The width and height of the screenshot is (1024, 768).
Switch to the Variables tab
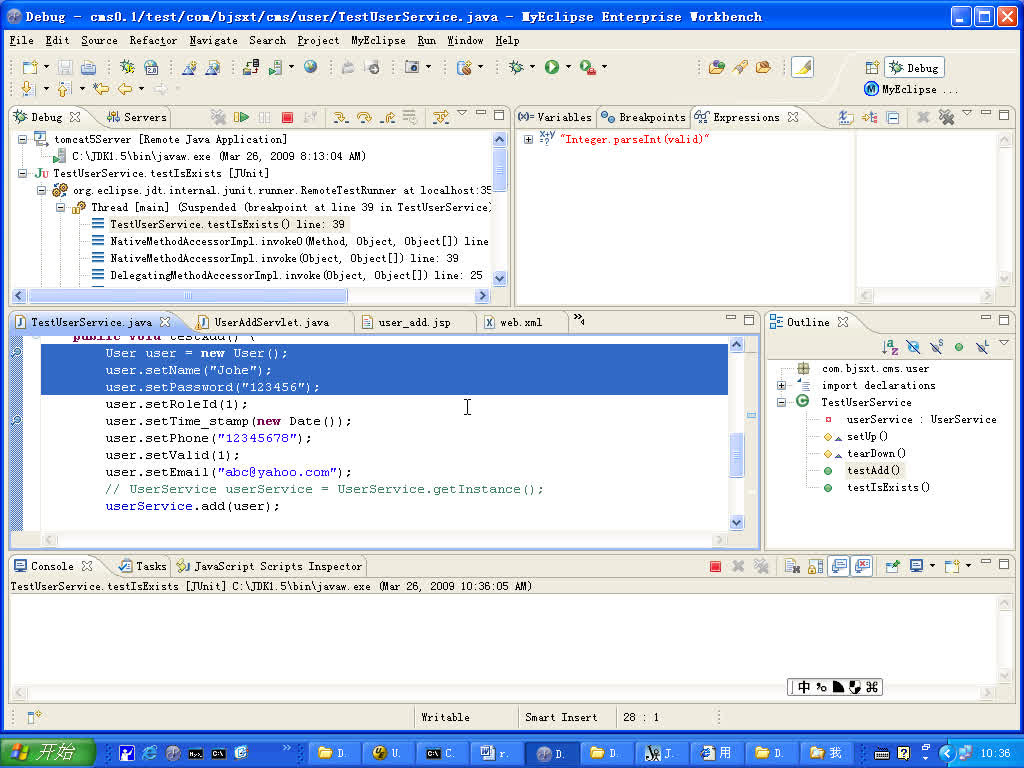(554, 118)
